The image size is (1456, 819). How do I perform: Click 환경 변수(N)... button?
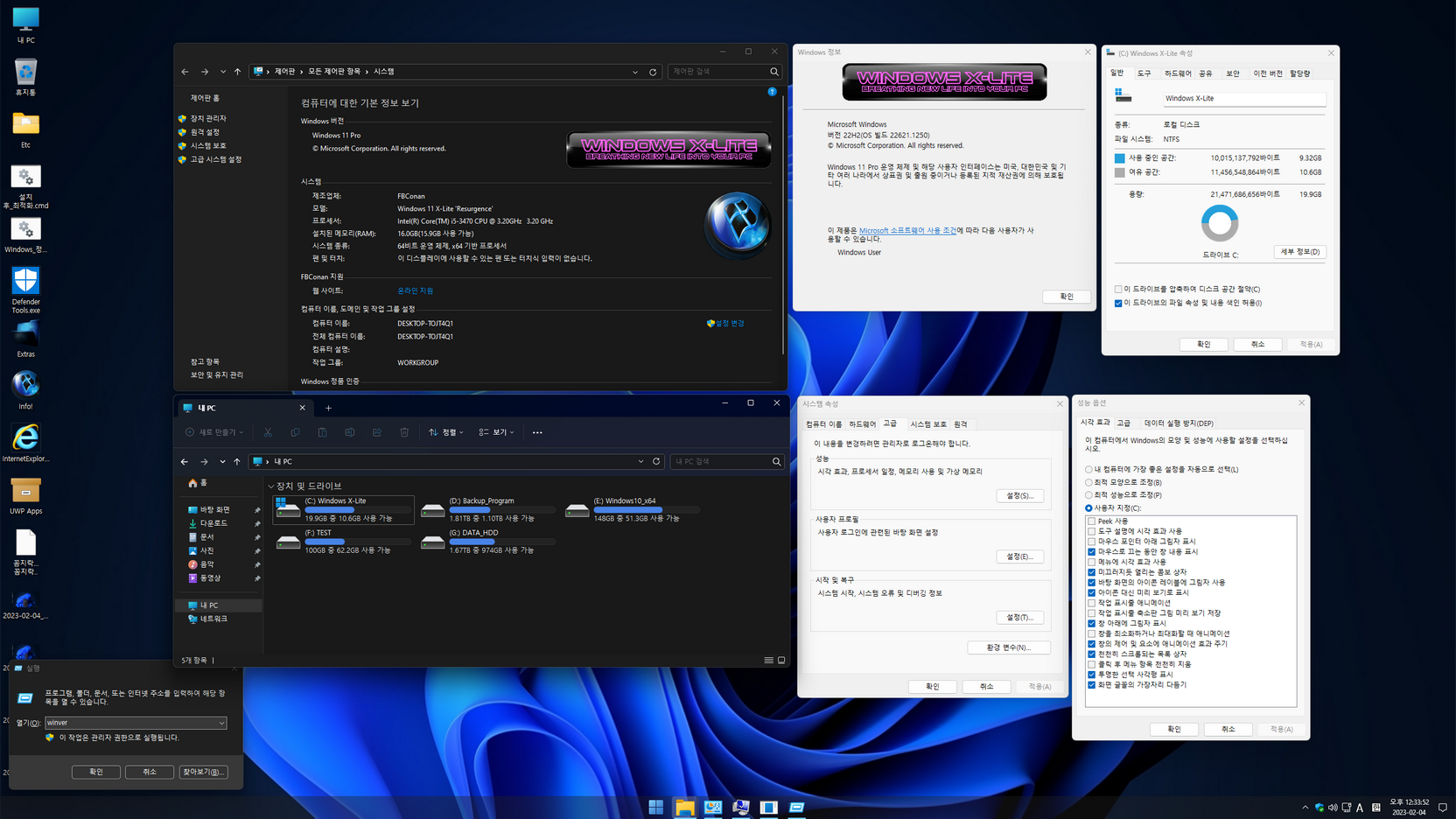click(1009, 647)
